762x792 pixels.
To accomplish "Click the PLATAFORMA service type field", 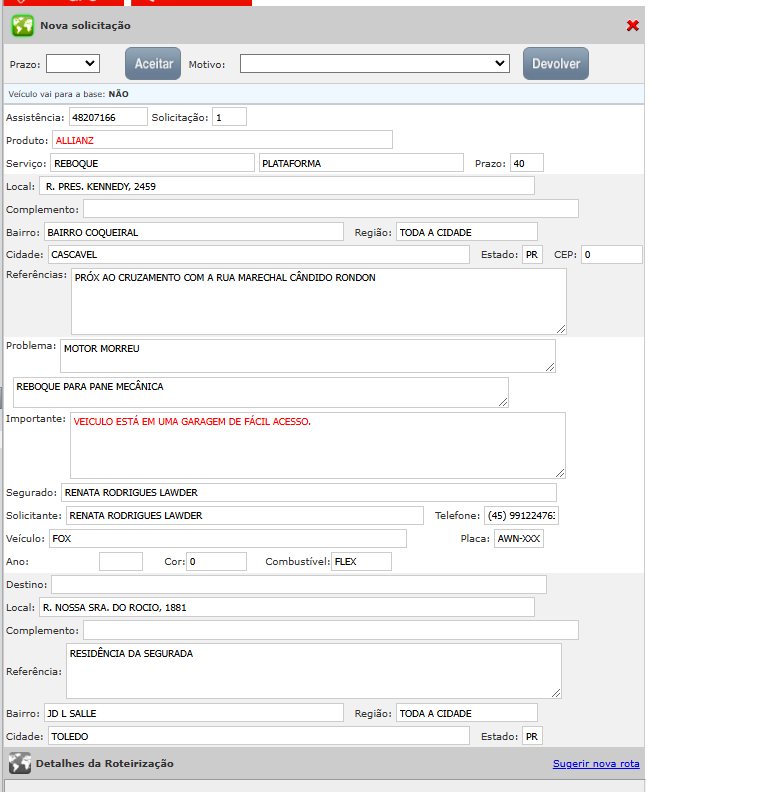I will pos(361,163).
